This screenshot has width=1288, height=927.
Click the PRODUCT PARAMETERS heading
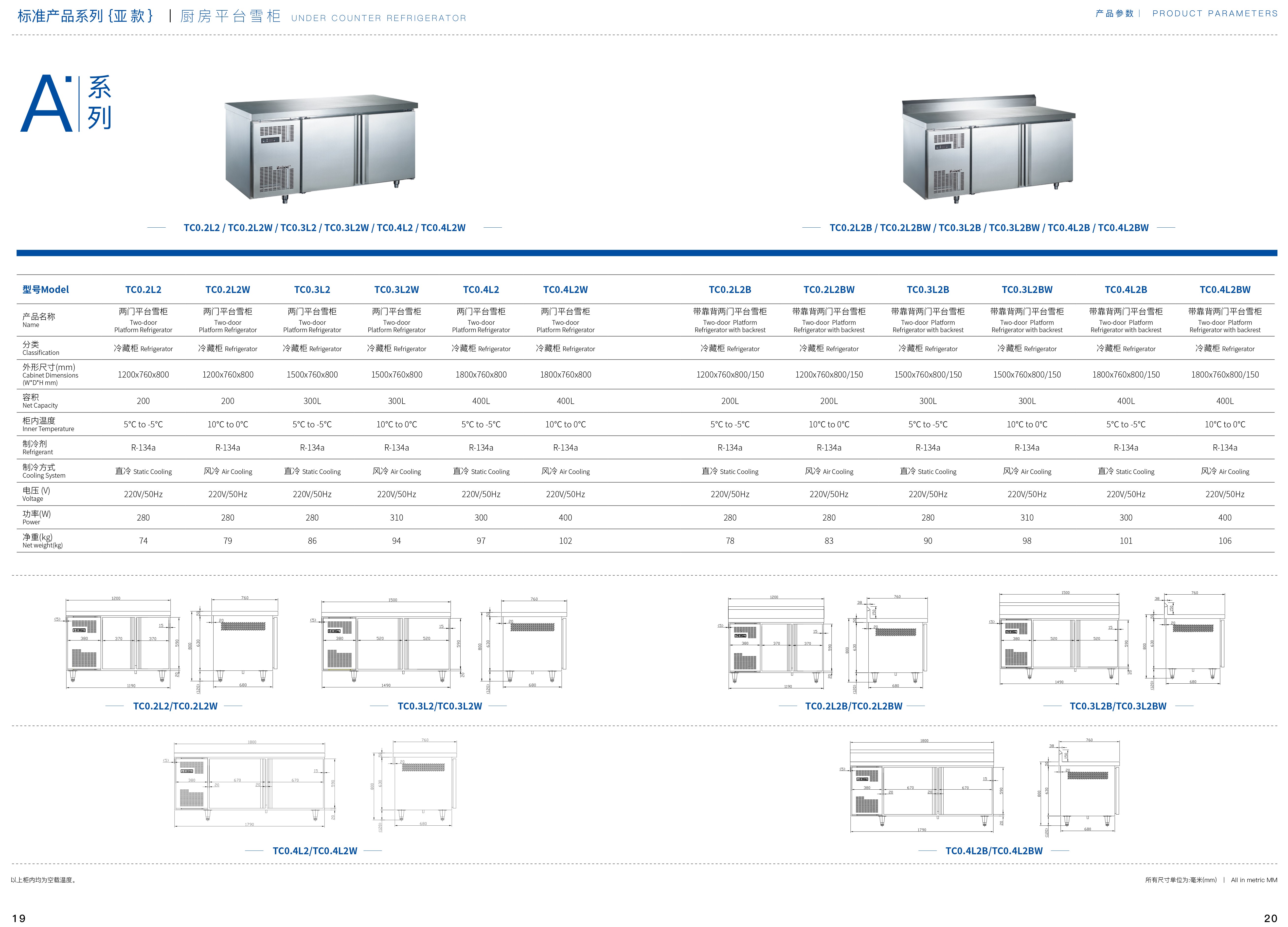pos(1215,14)
